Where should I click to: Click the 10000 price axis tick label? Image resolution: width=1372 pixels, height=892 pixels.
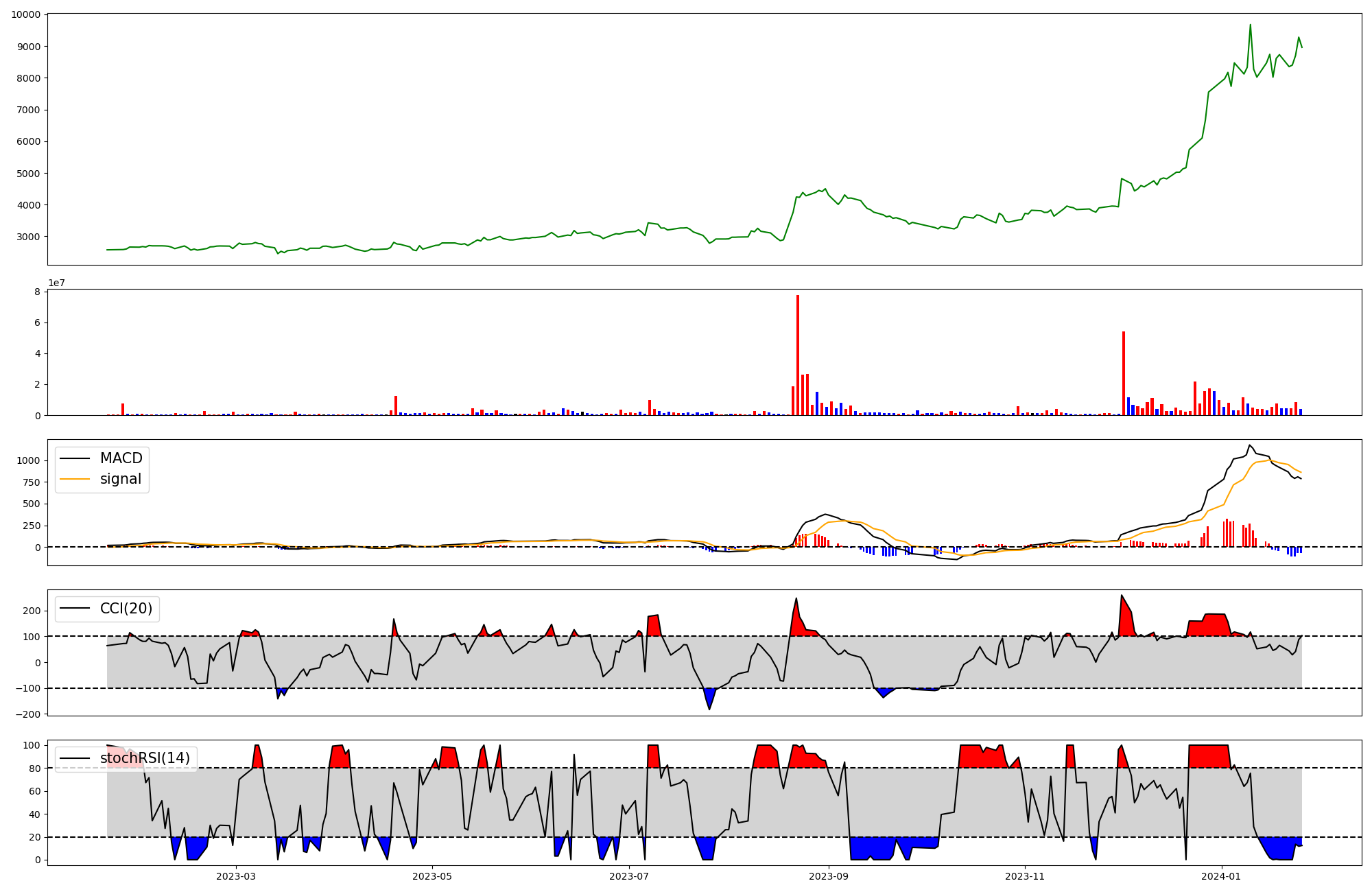point(25,14)
